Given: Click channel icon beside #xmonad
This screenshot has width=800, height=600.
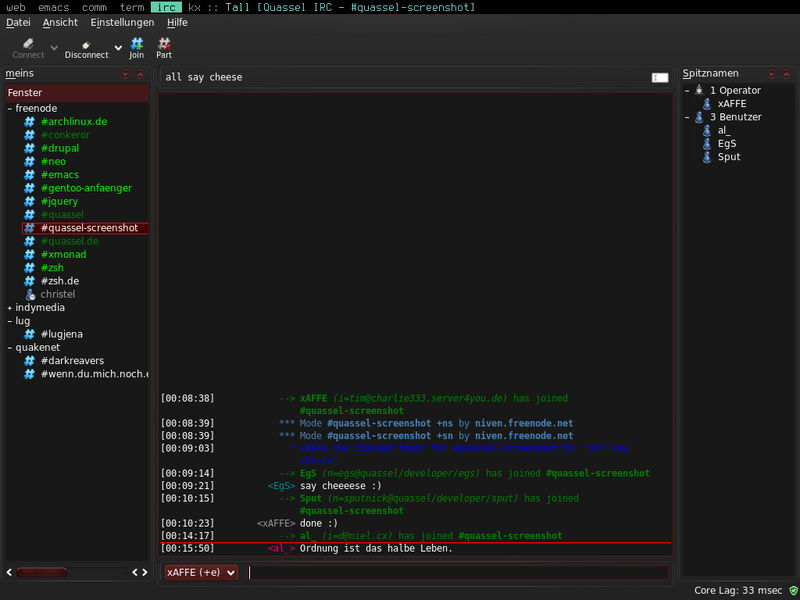Looking at the screenshot, I should (30, 254).
